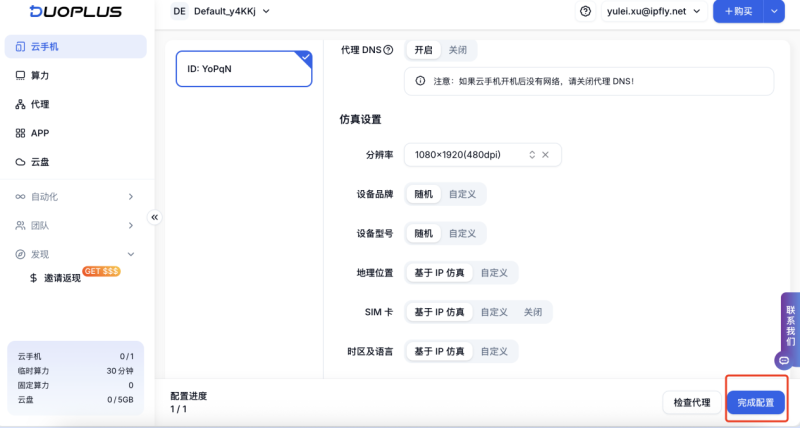Expand the 团队 menu chevron

point(131,225)
